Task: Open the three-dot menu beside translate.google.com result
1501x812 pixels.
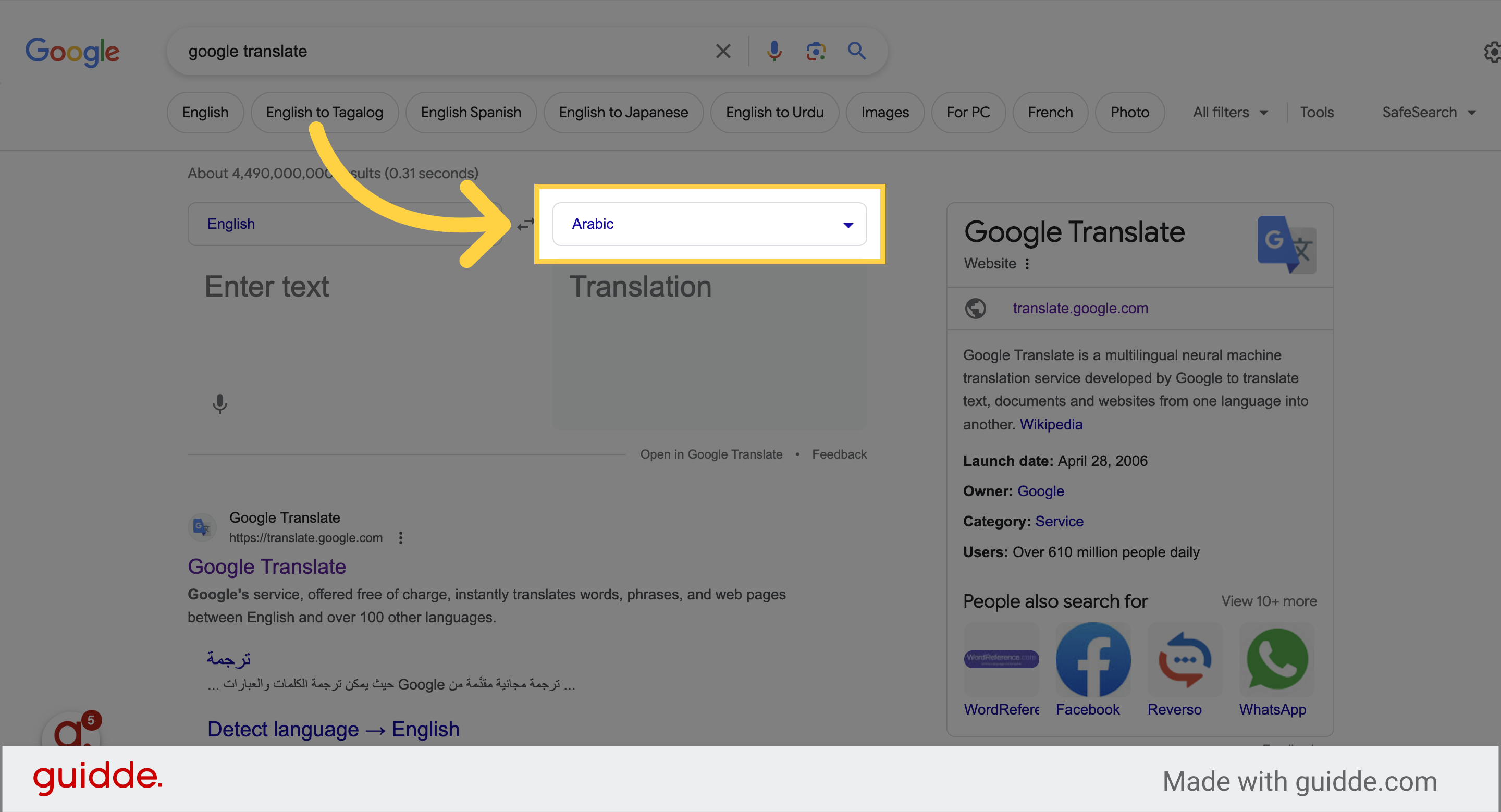Action: [401, 538]
